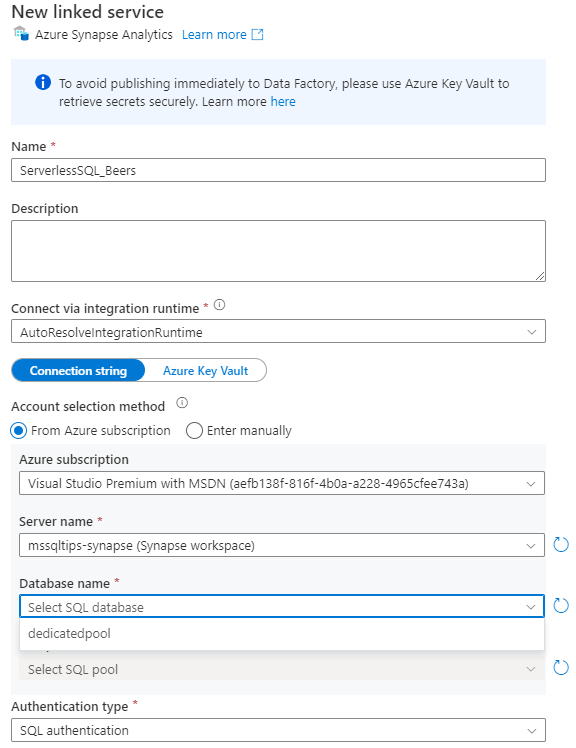Open the integration runtime dropdown
Screen dimensions: 576x748
(278, 332)
